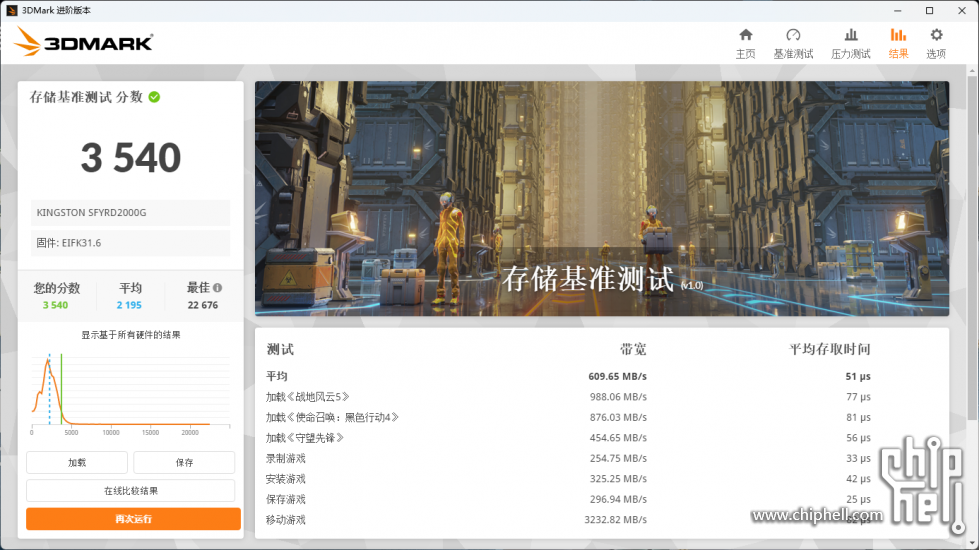The height and width of the screenshot is (550, 979).
Task: Click 在线比较结果 compare online button
Action: click(x=130, y=491)
